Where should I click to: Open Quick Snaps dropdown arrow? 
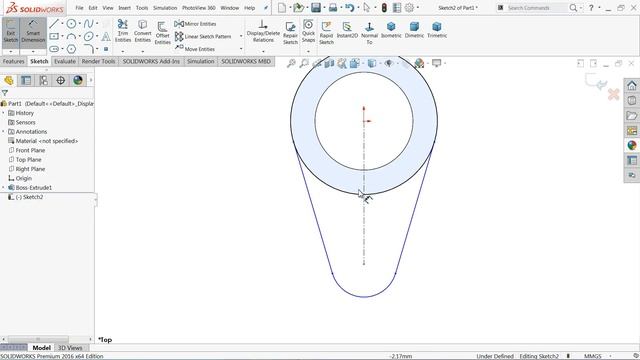tap(308, 51)
